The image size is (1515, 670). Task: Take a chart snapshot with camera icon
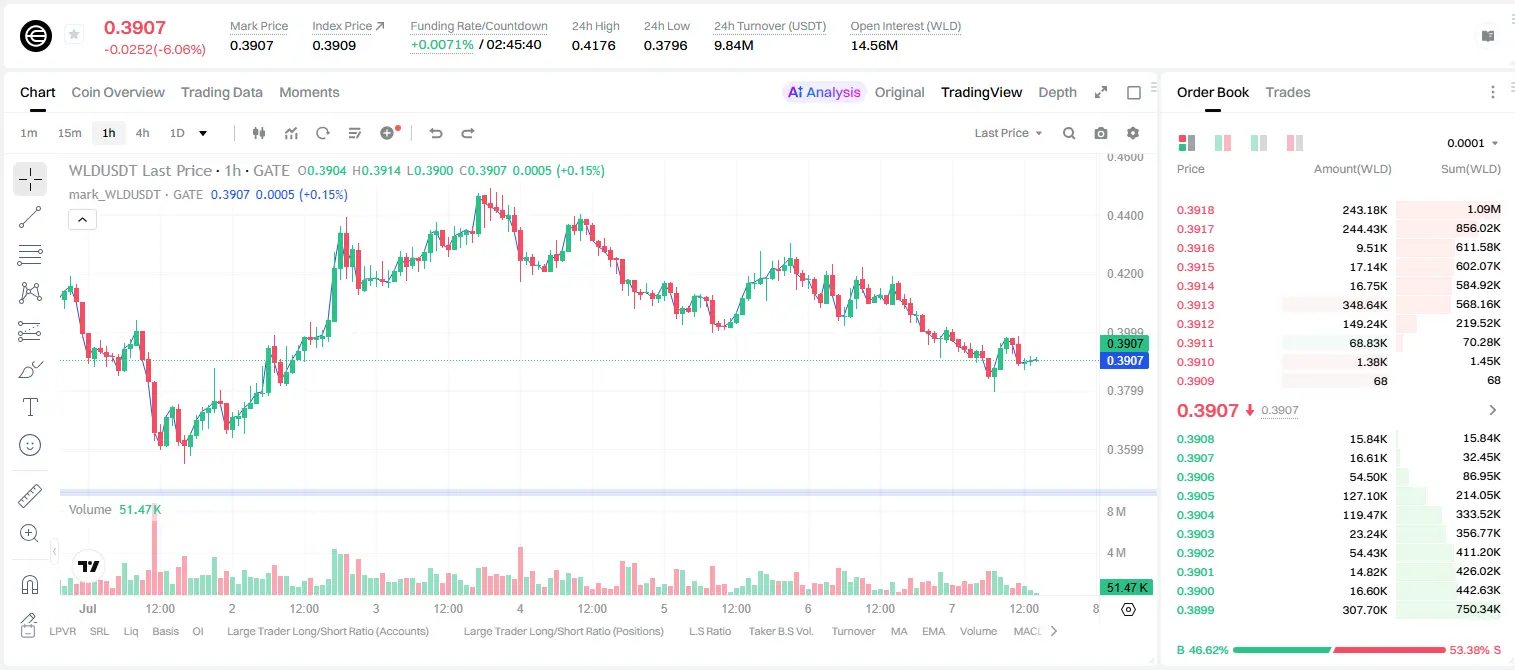coord(1101,133)
